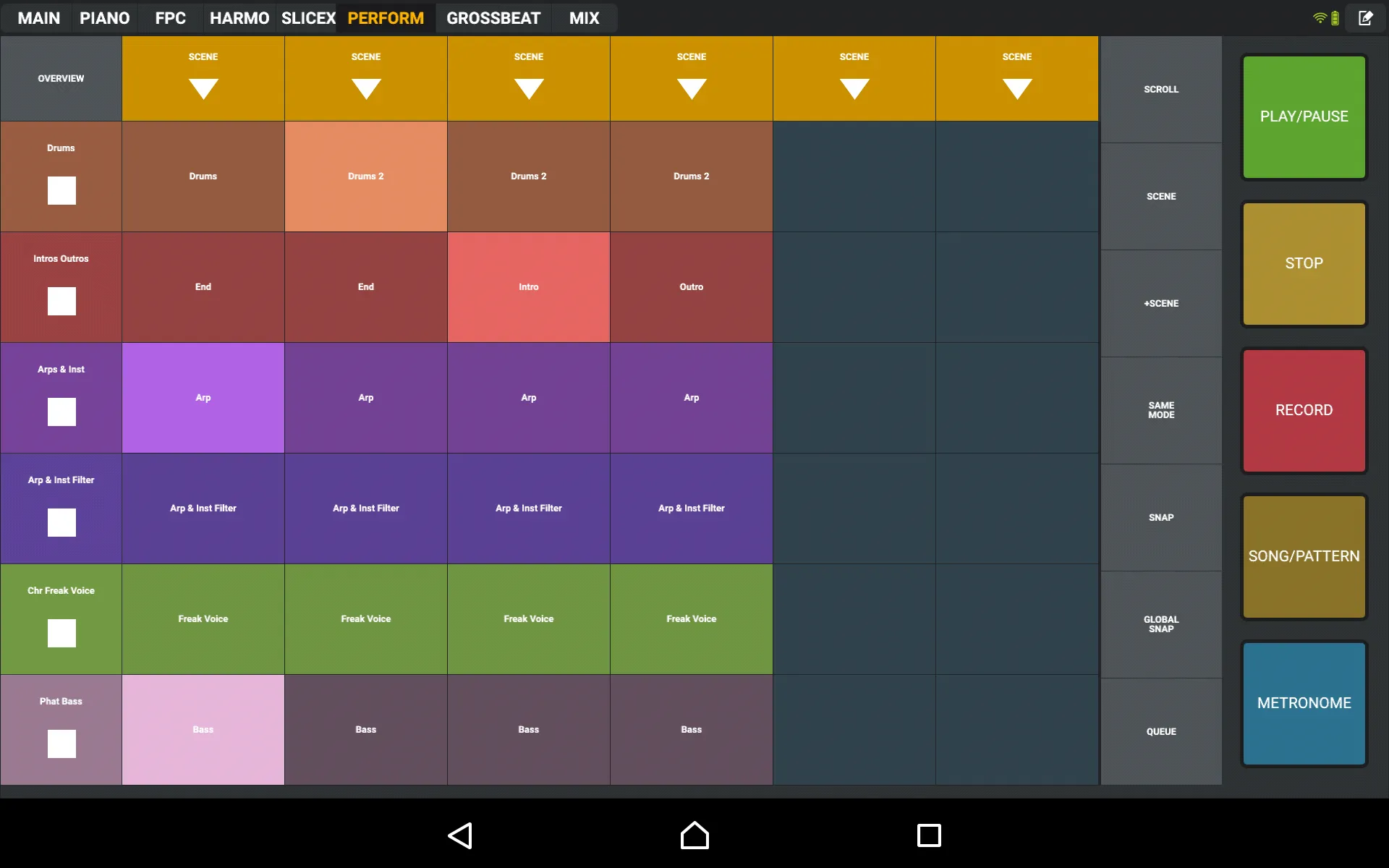Expand the third SCENE dropdown
Viewport: 1389px width, 868px height.
point(528,78)
